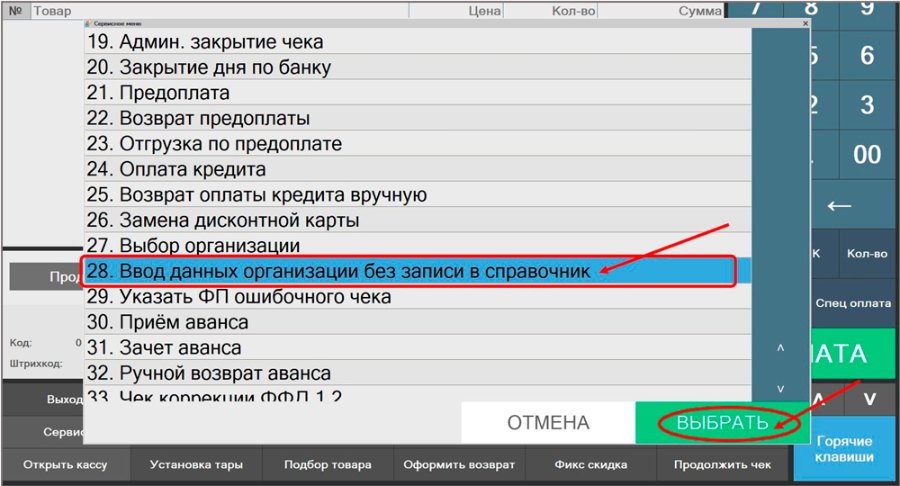The image size is (900, 486).
Task: Click Спец оплата button
Action: point(853,303)
